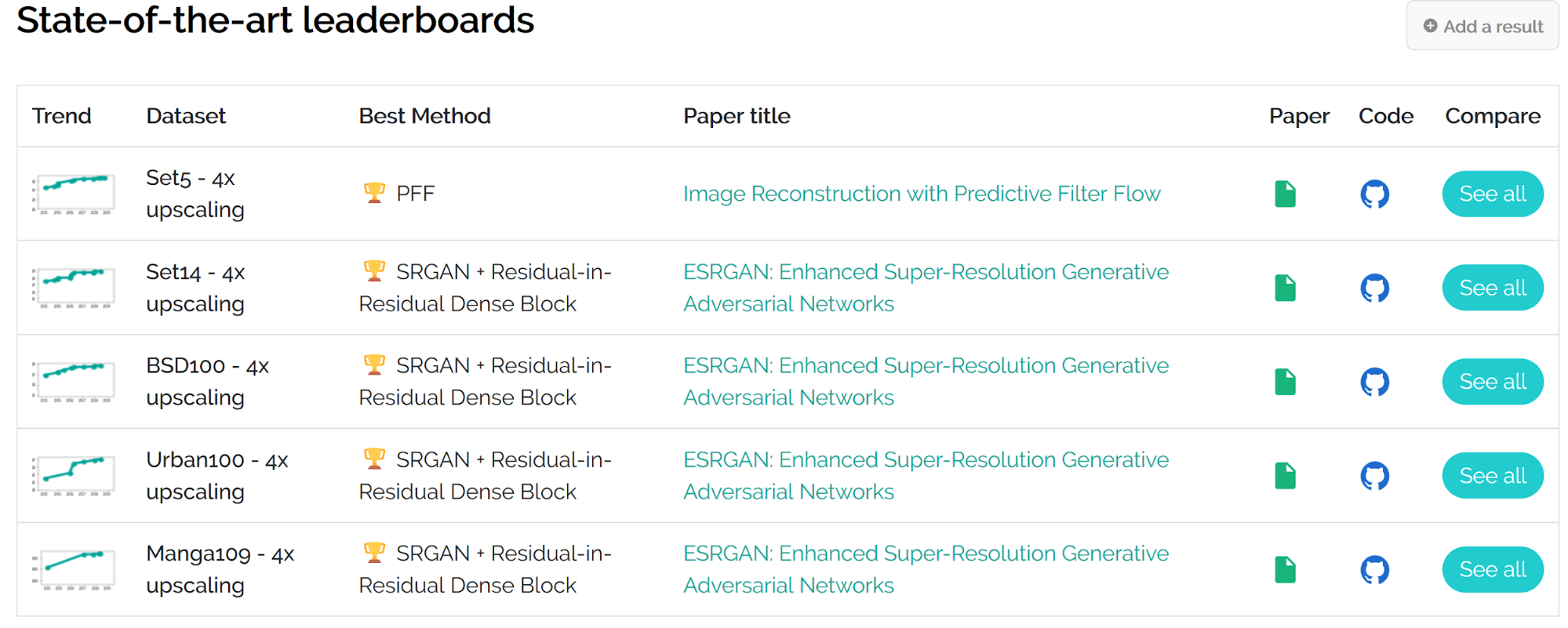Open ESRGAN paper link in Set14 row
Image resolution: width=1568 pixels, height=628 pixels.
coord(926,288)
